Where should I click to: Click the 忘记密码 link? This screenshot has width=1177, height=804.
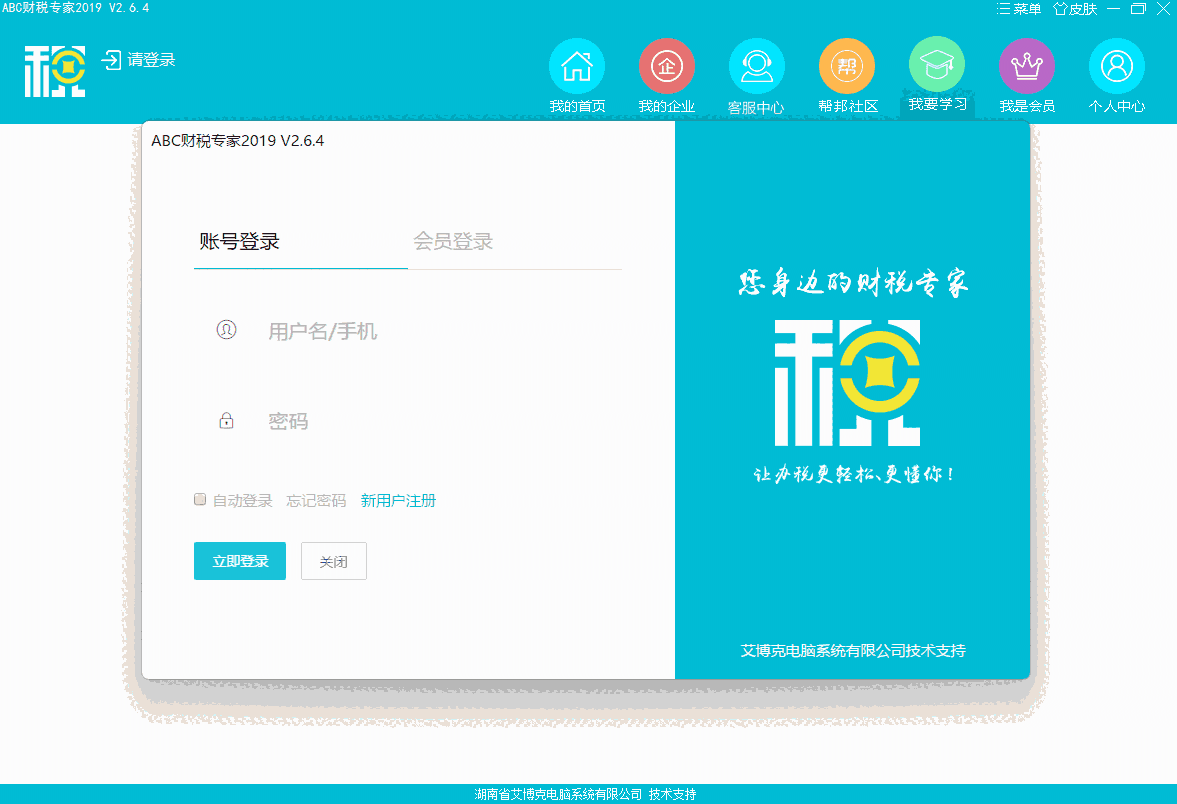(x=316, y=501)
